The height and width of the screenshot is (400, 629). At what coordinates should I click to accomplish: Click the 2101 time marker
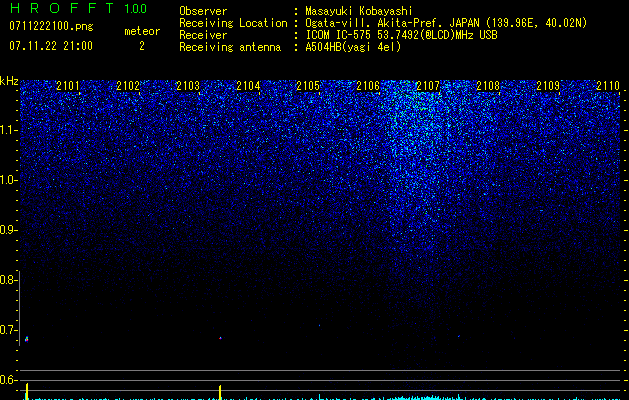[x=68, y=85]
